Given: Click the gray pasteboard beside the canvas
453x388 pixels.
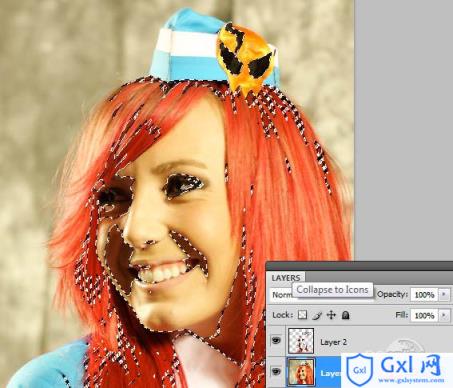Looking at the screenshot, I should 403,130.
